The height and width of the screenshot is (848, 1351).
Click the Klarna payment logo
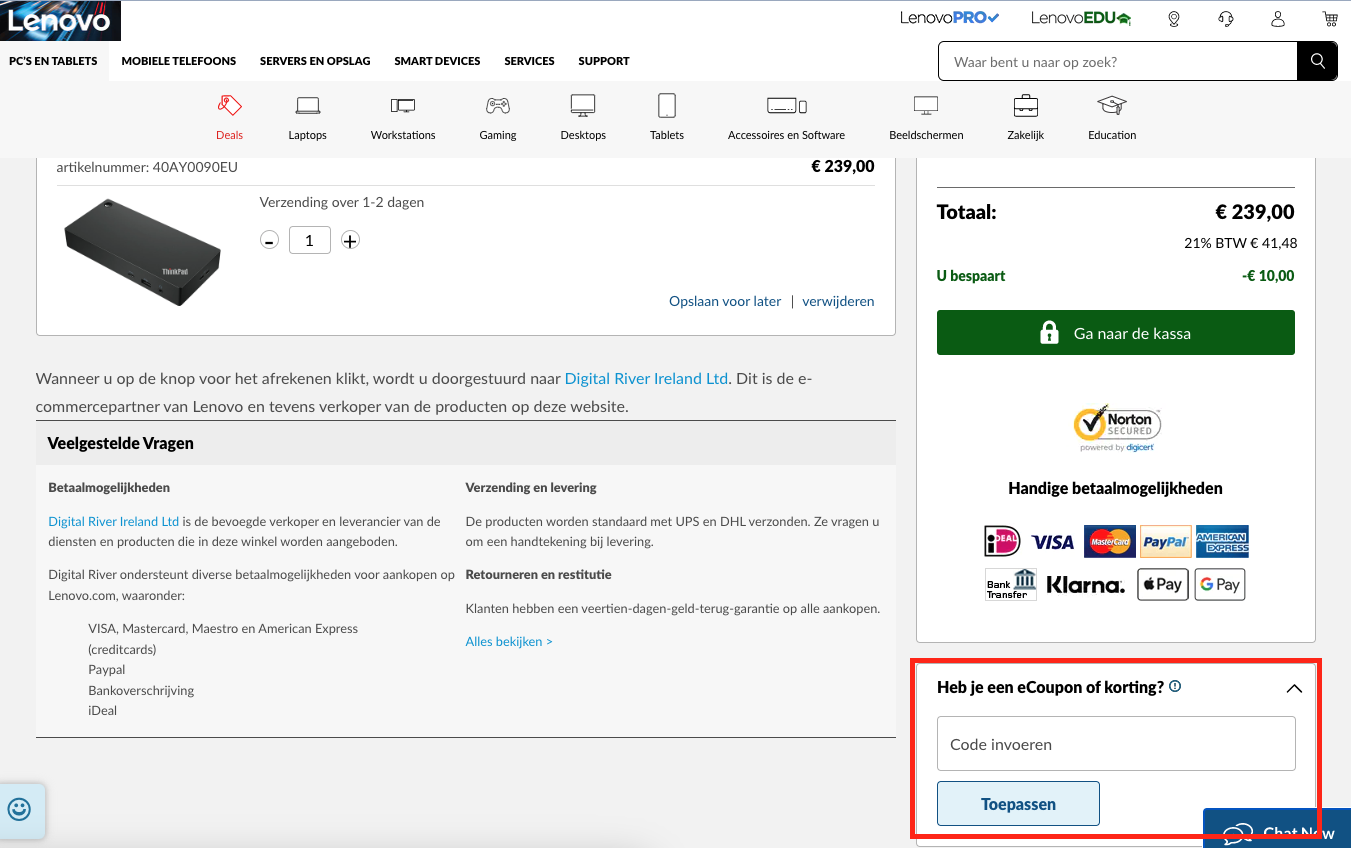(x=1085, y=585)
